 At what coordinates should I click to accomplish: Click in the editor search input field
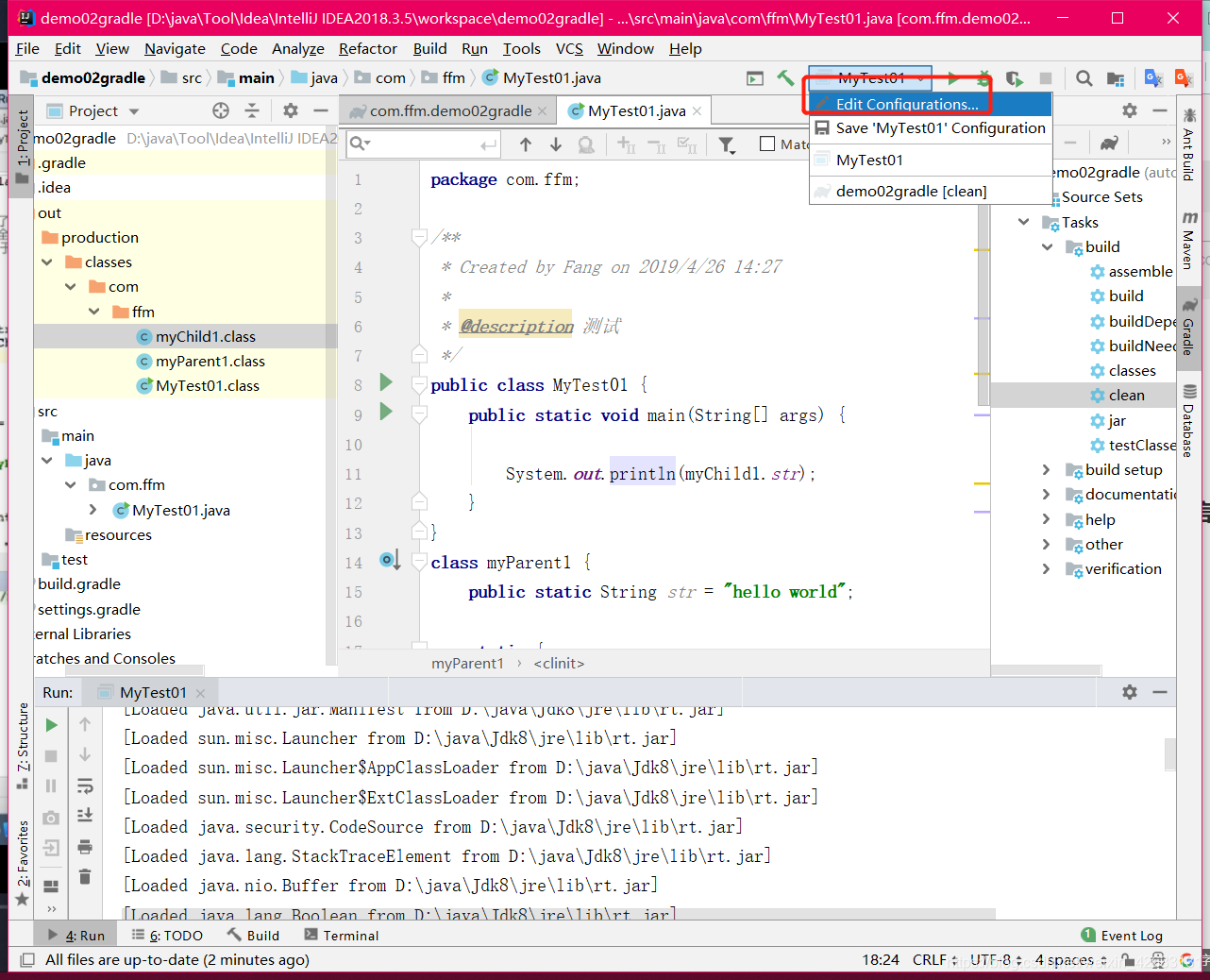point(422,144)
